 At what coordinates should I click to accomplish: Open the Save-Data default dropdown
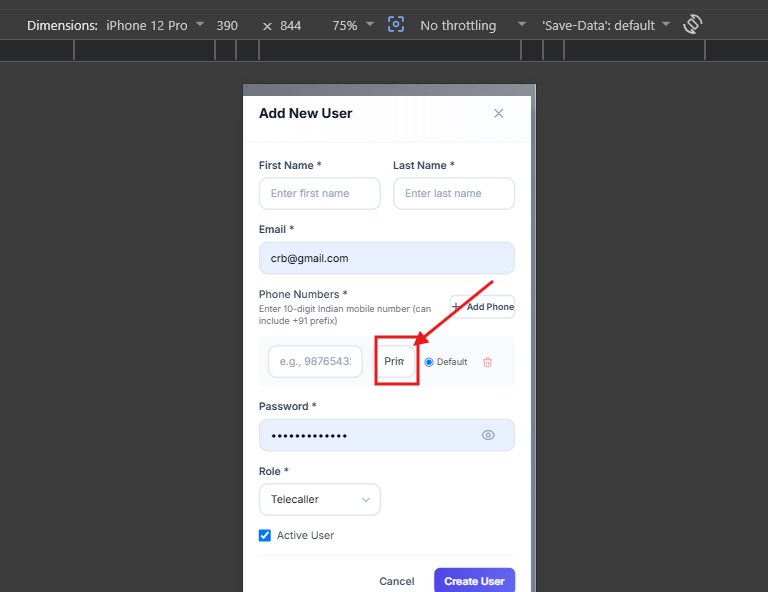[x=605, y=25]
